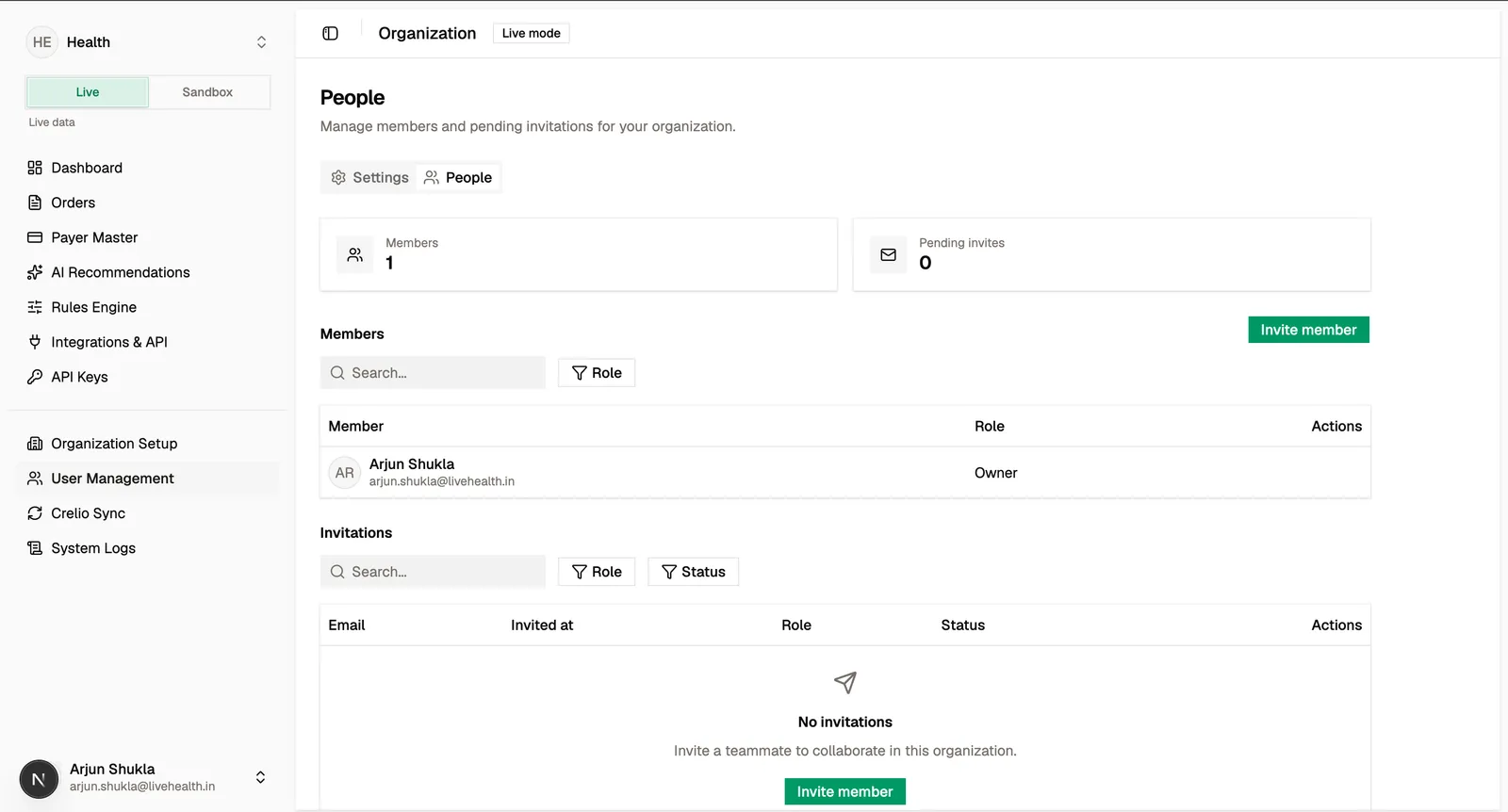Switch to Sandbox environment
1508x812 pixels.
pos(207,92)
